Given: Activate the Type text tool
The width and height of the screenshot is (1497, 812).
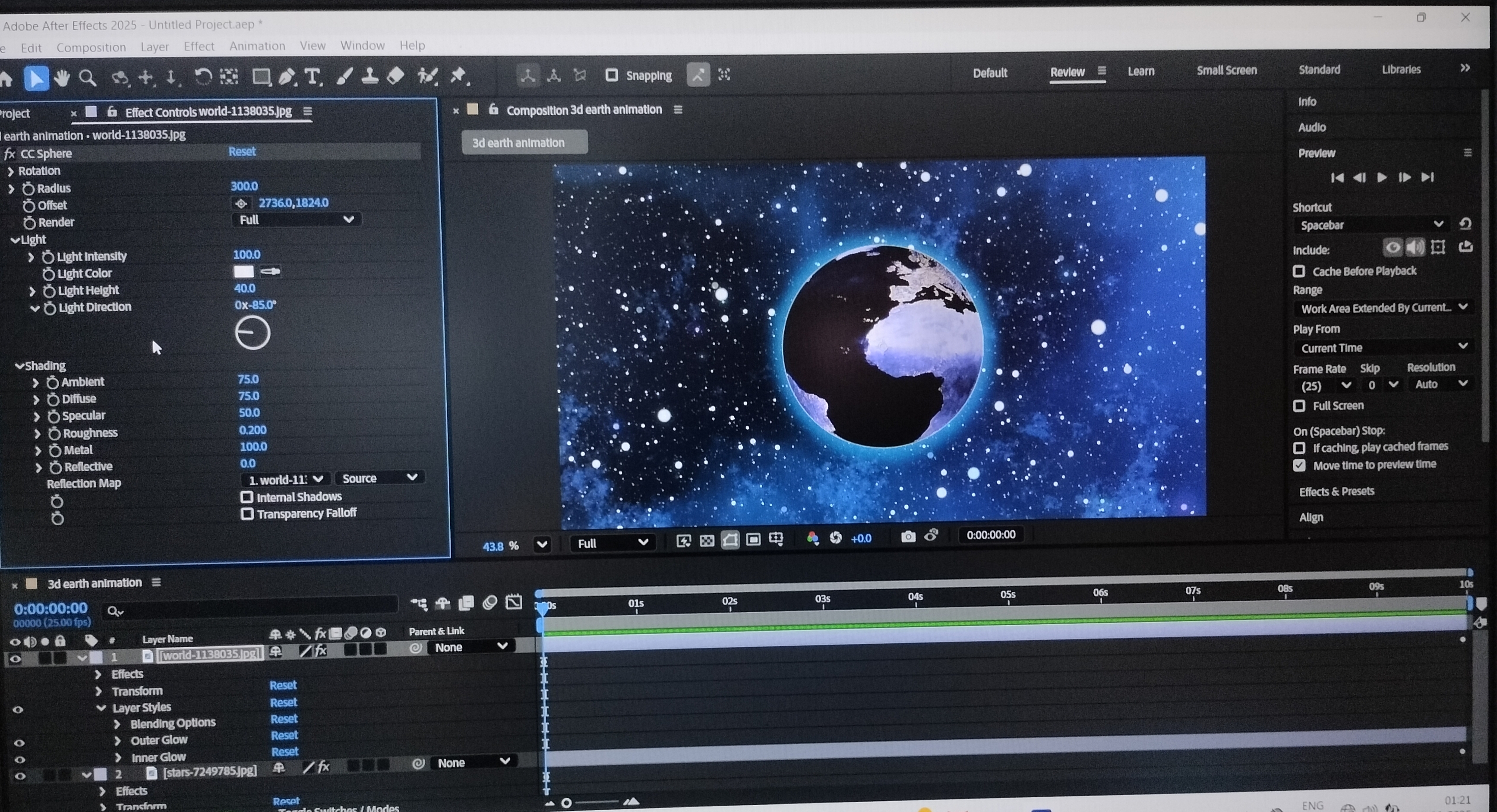Looking at the screenshot, I should click(x=313, y=77).
